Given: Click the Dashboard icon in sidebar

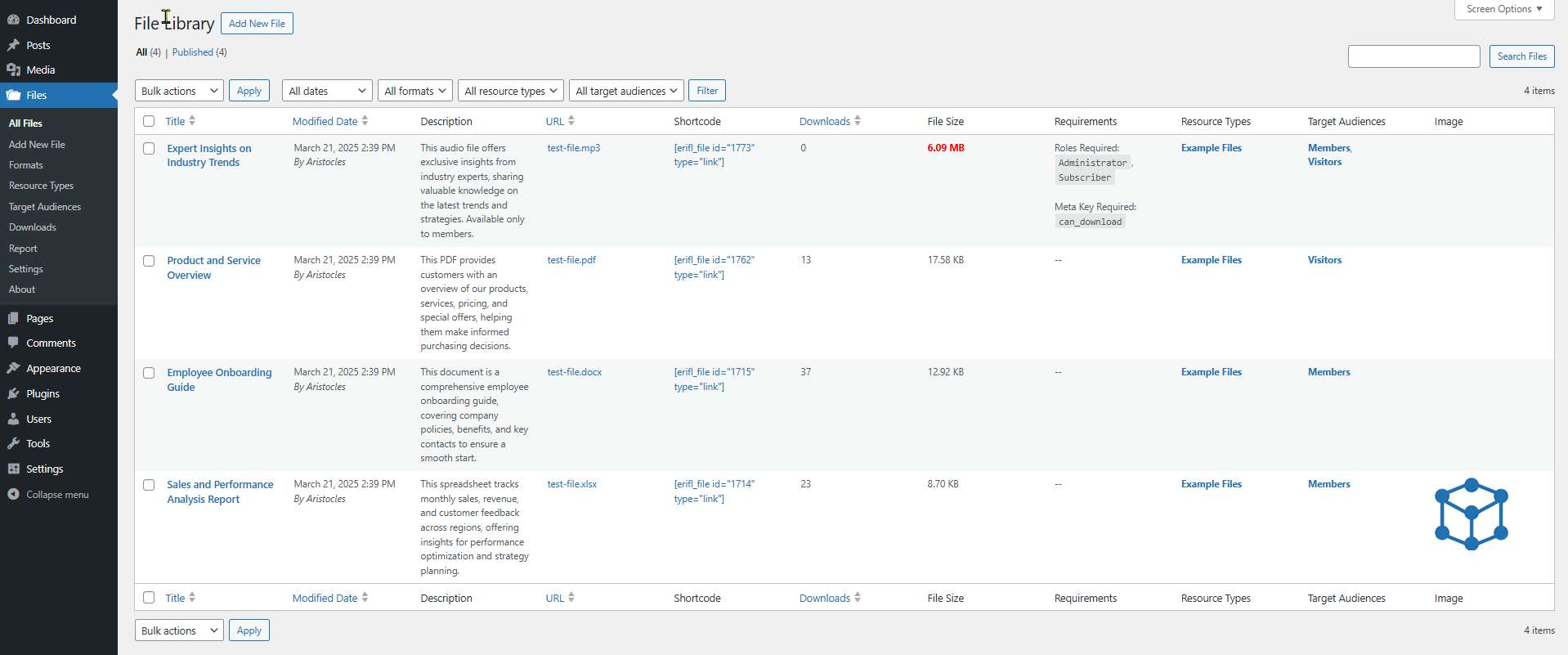Looking at the screenshot, I should pos(13,20).
